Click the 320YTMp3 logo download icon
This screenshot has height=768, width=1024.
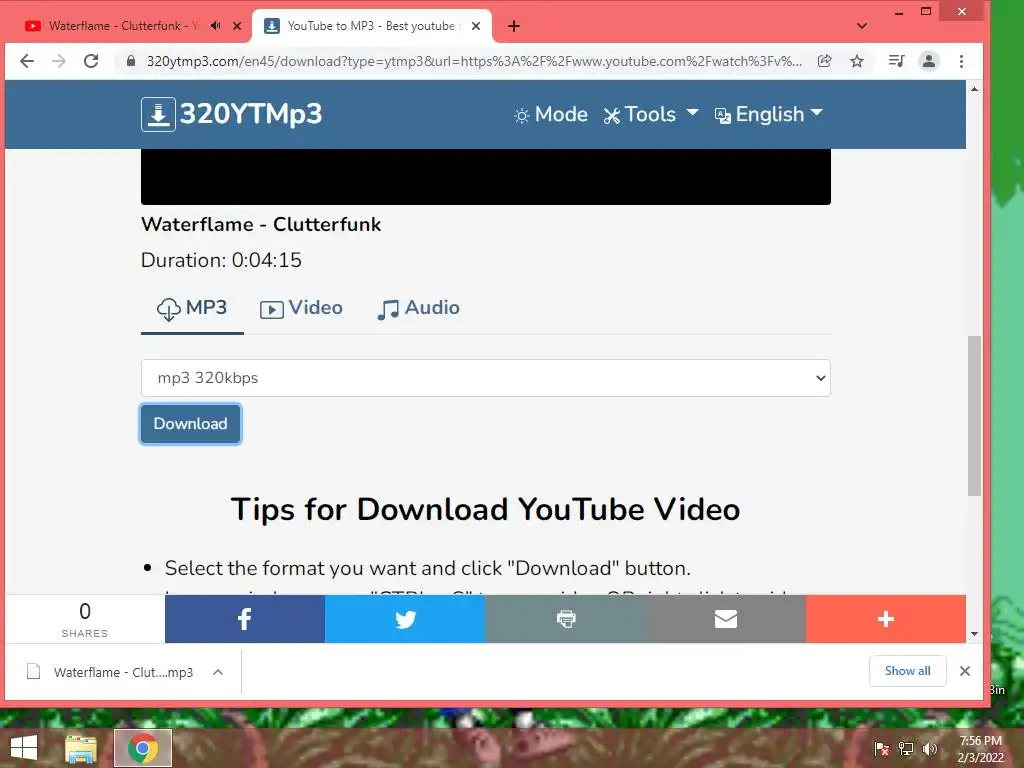[158, 114]
